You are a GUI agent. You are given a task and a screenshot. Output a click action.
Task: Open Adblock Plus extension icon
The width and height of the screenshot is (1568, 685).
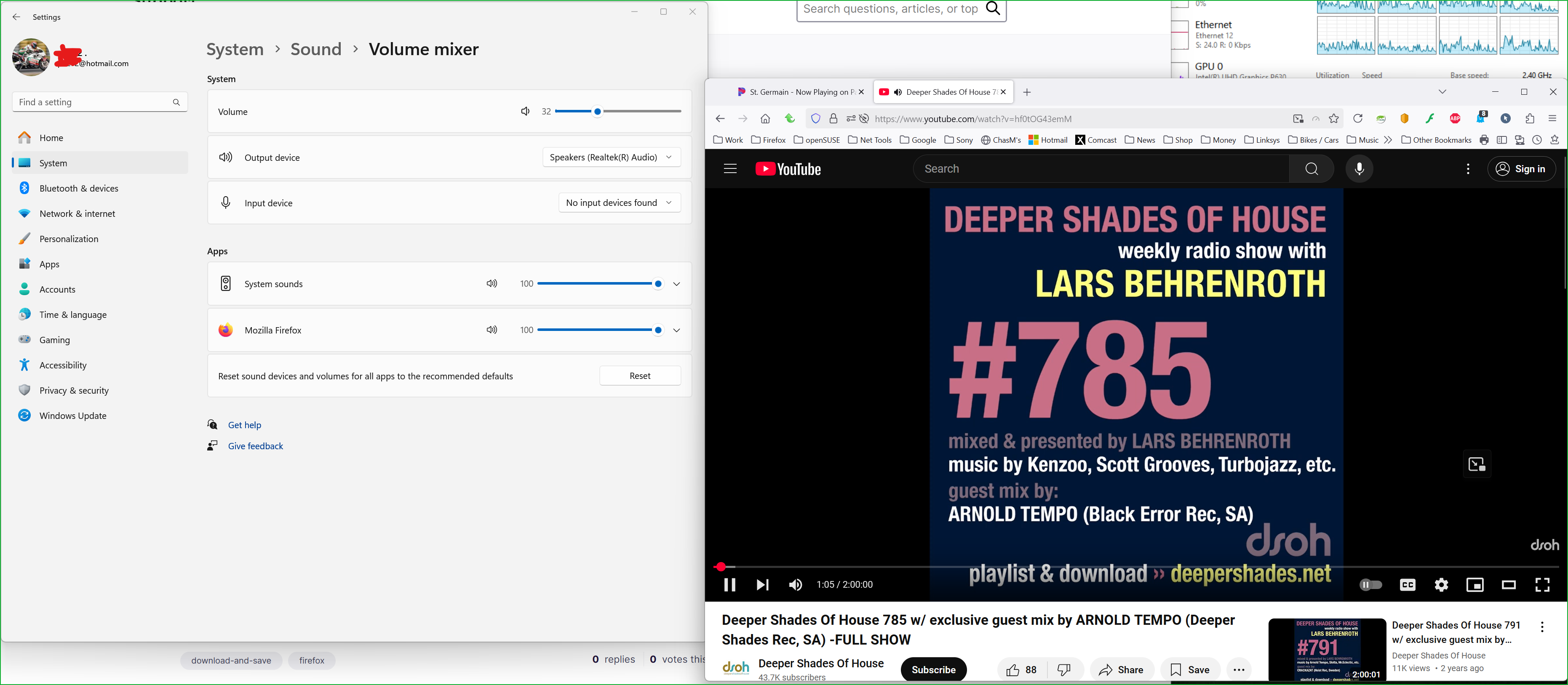point(1455,119)
